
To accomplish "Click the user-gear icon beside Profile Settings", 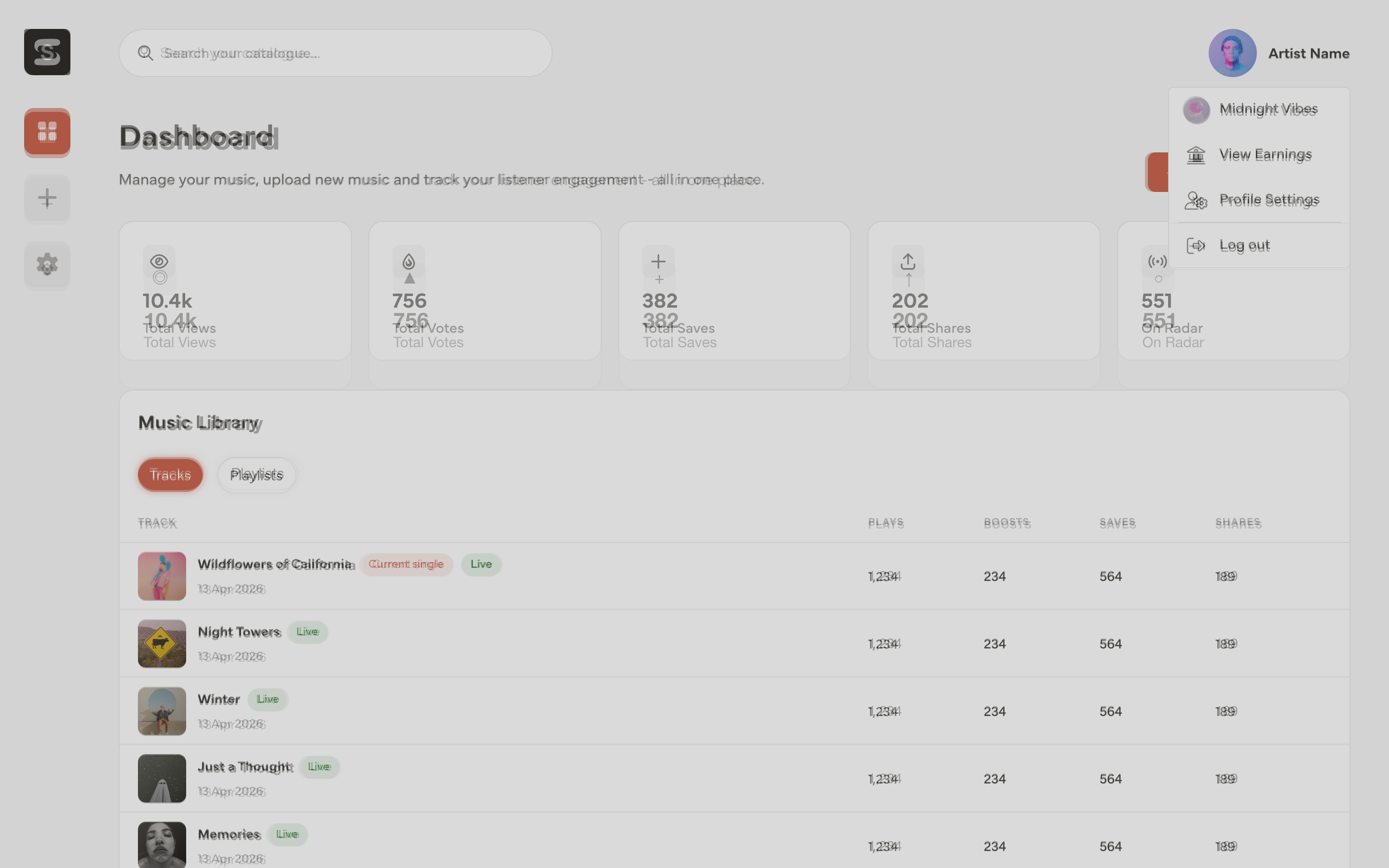I will pyautogui.click(x=1196, y=200).
